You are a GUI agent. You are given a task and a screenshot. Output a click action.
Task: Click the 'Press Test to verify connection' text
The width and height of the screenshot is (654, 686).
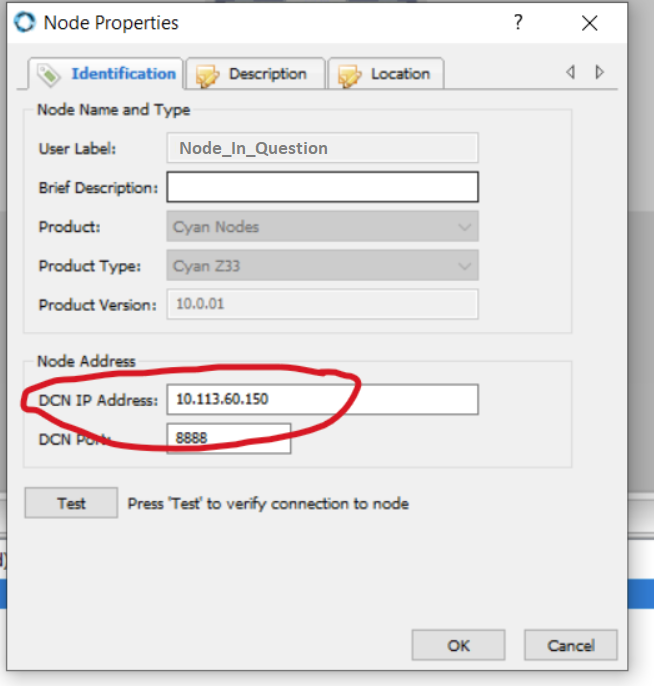coord(268,504)
